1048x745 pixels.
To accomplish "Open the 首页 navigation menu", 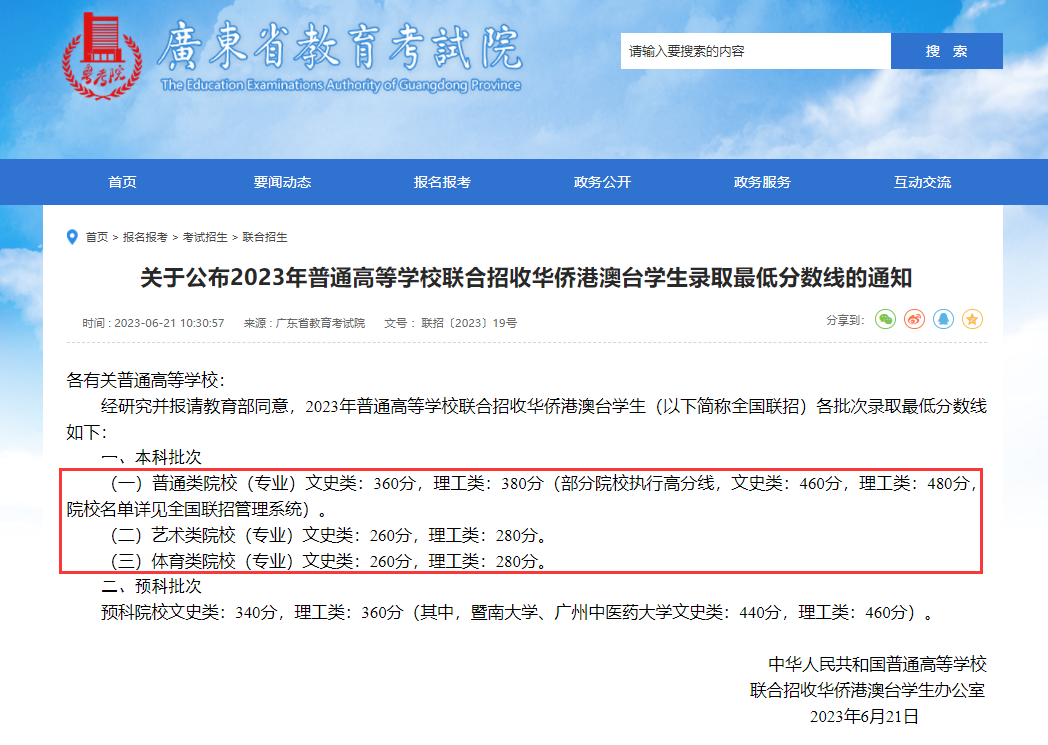I will point(123,182).
